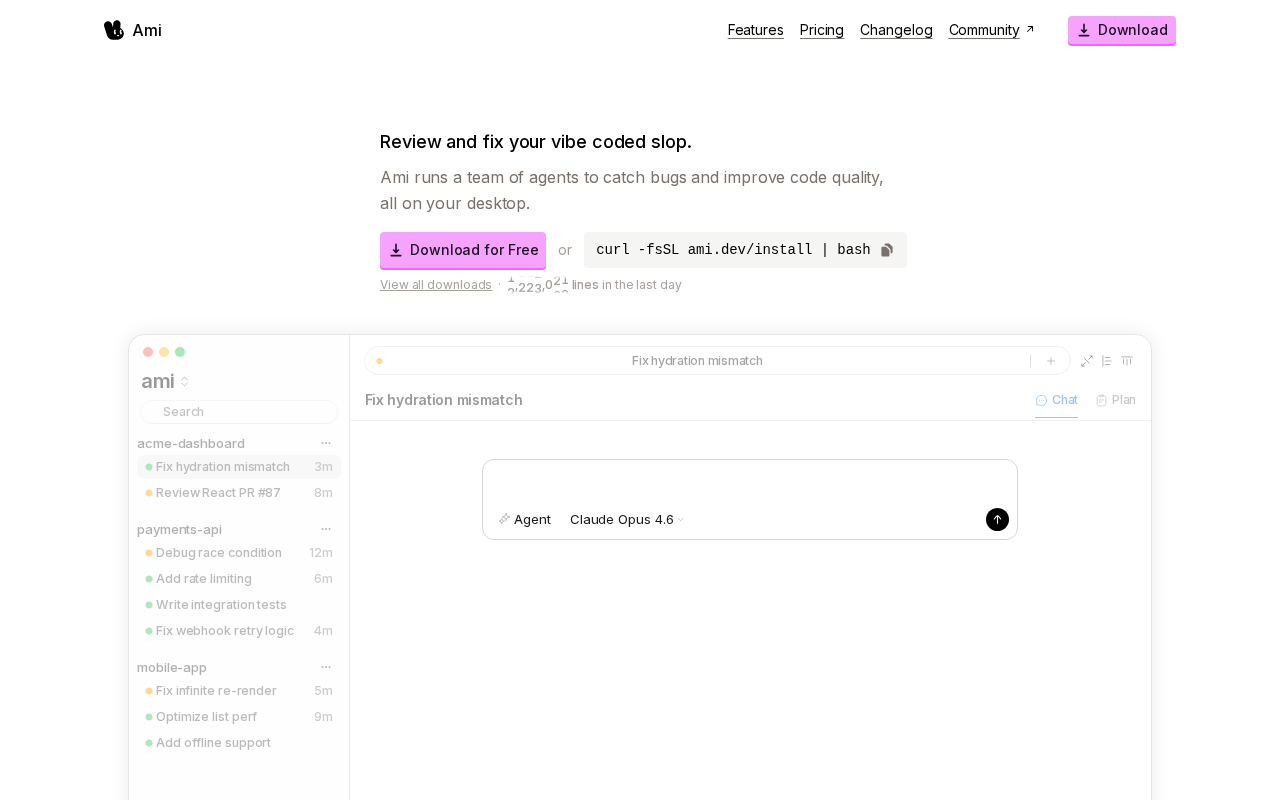Click the Download for Free button

click(x=463, y=250)
